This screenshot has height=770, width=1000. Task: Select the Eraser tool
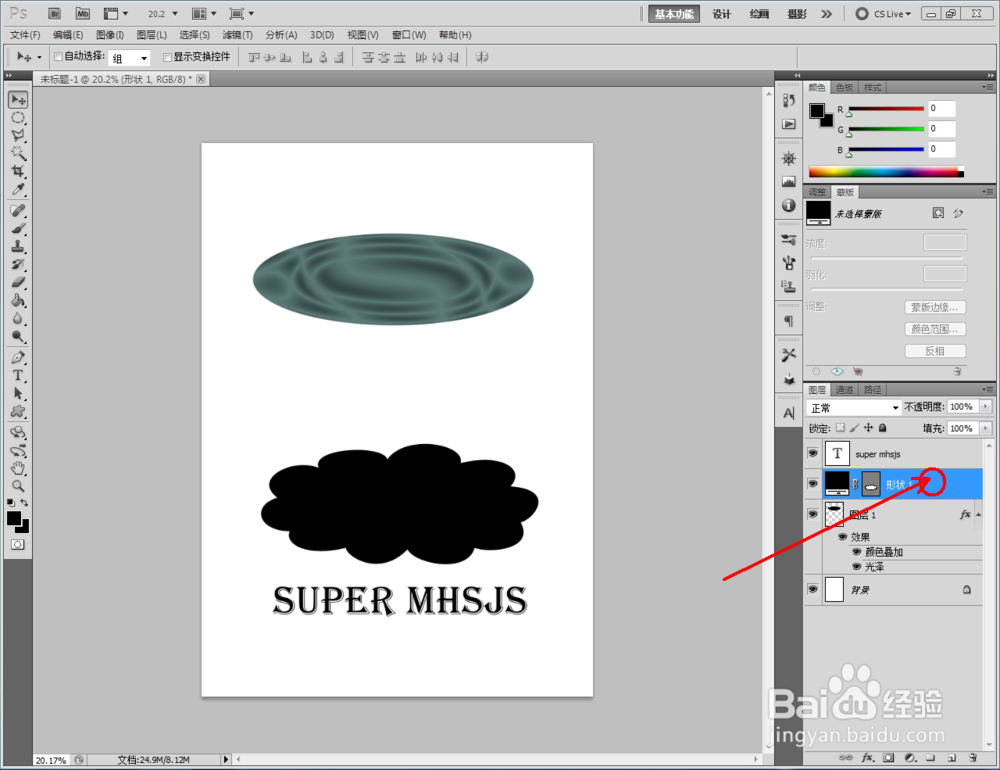click(18, 282)
